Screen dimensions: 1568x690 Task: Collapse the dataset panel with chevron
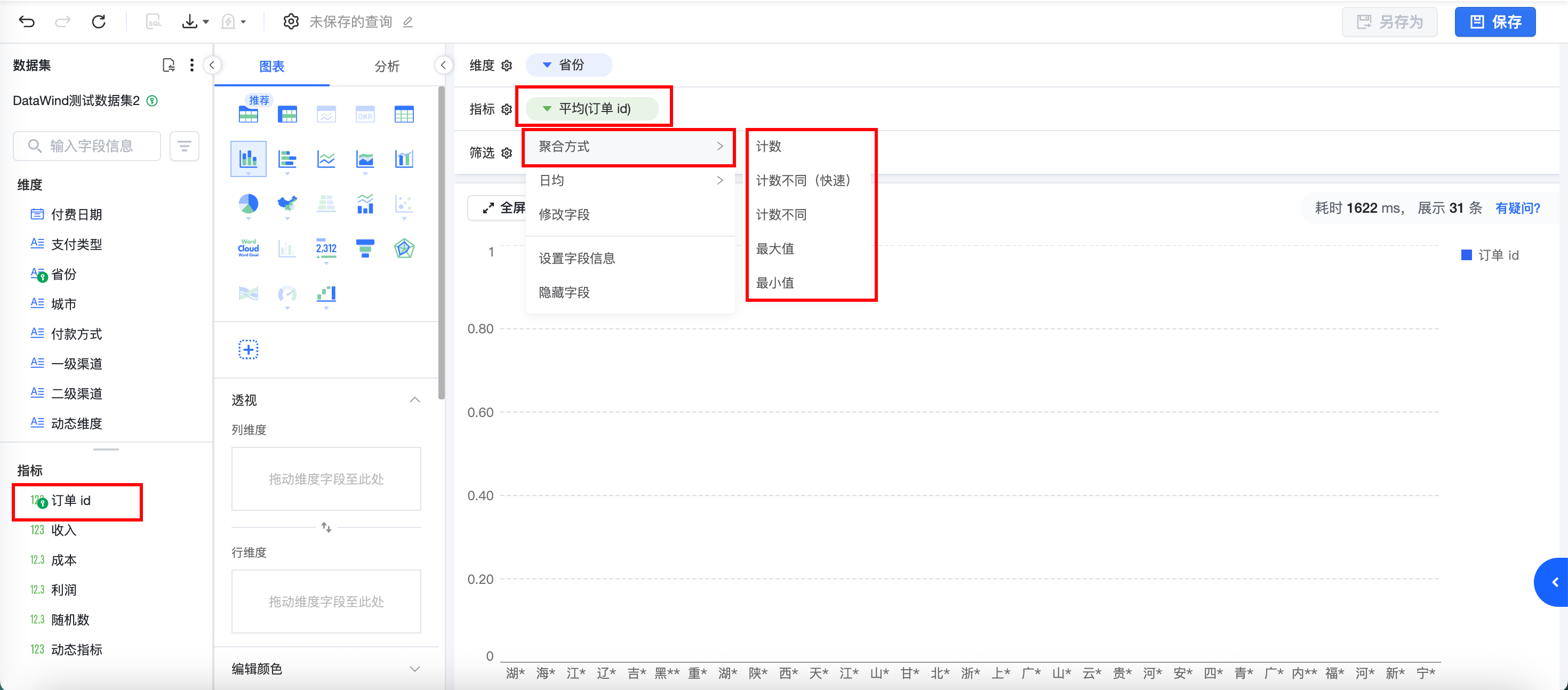pyautogui.click(x=212, y=65)
